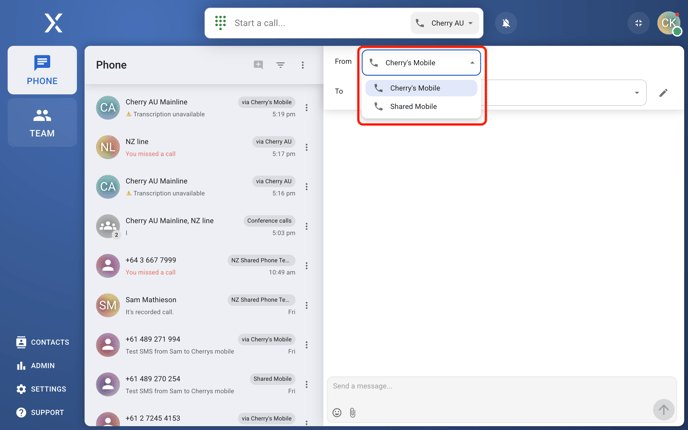Open the dial pad icon
The image size is (688, 430).
[220, 23]
